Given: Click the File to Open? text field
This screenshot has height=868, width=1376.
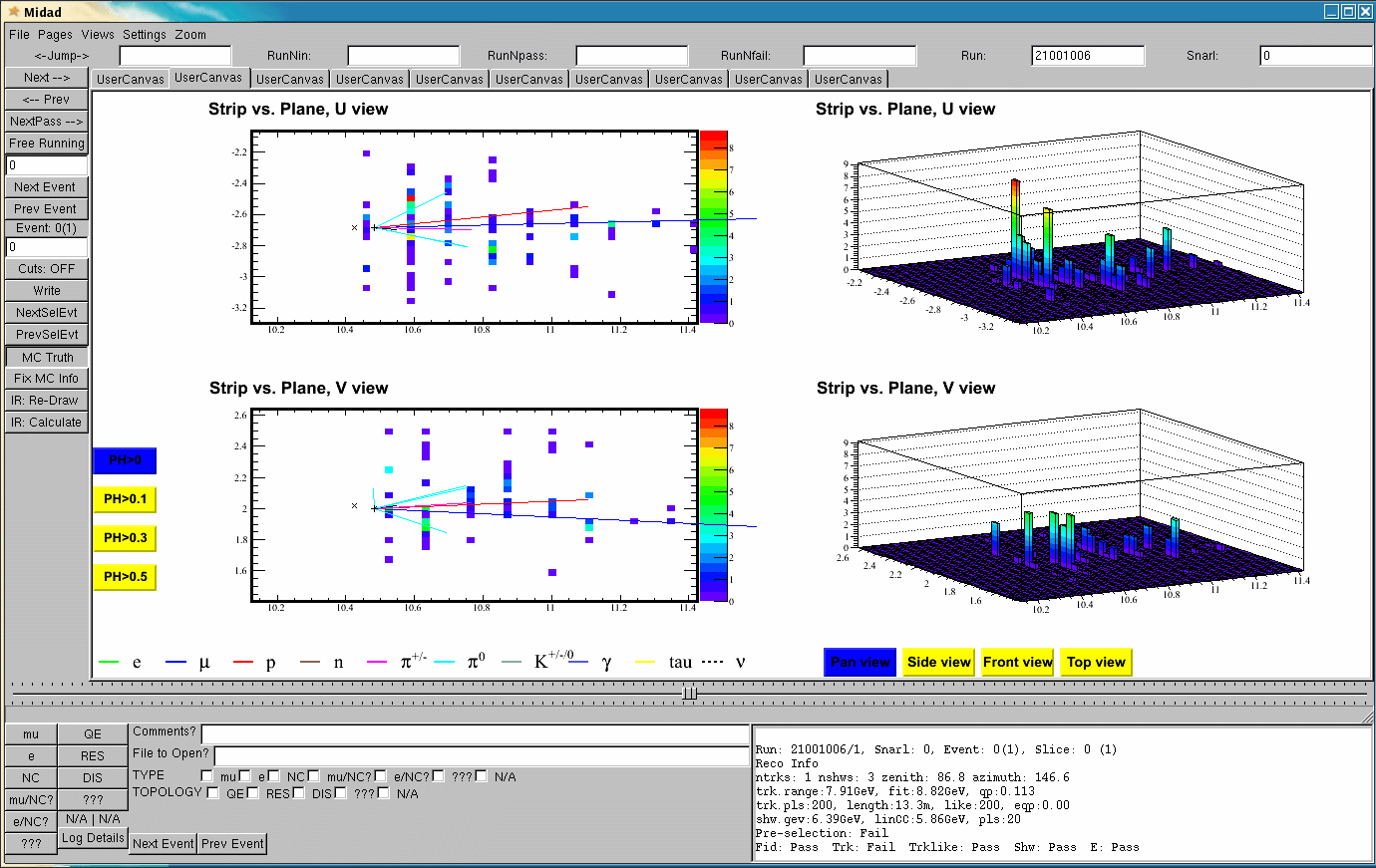Looking at the screenshot, I should (482, 755).
